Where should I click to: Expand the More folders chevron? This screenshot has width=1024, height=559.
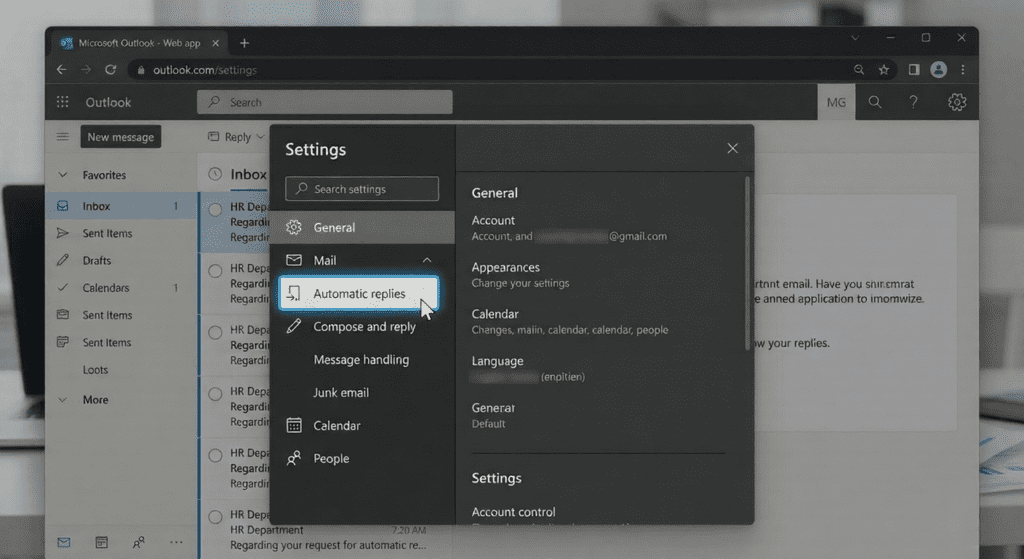(x=63, y=400)
